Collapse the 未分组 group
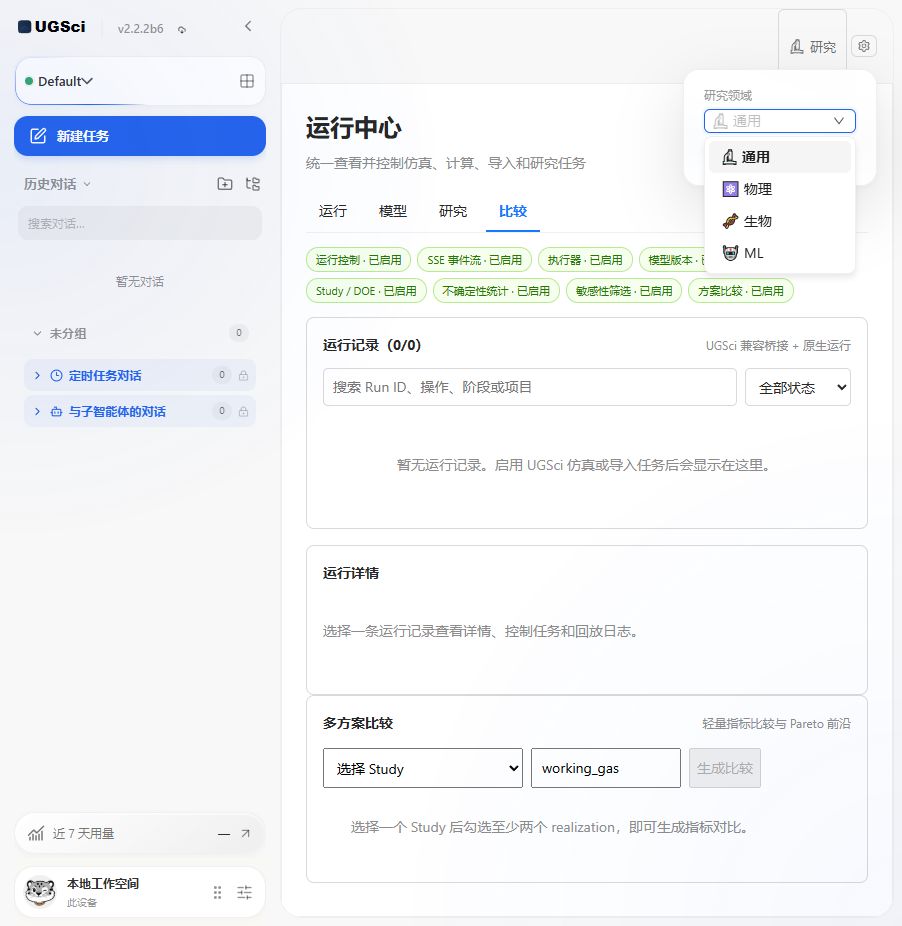The image size is (902, 926). [x=37, y=333]
